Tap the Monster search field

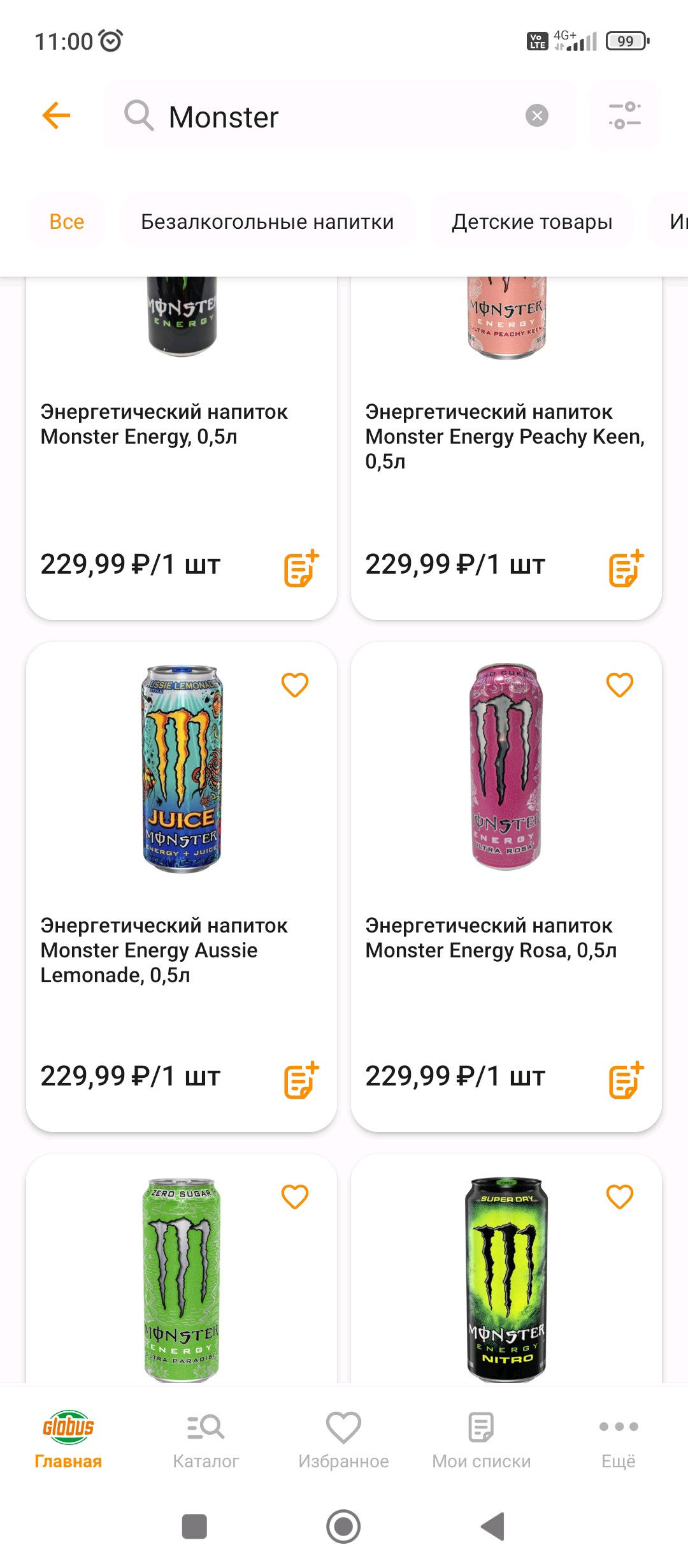331,117
